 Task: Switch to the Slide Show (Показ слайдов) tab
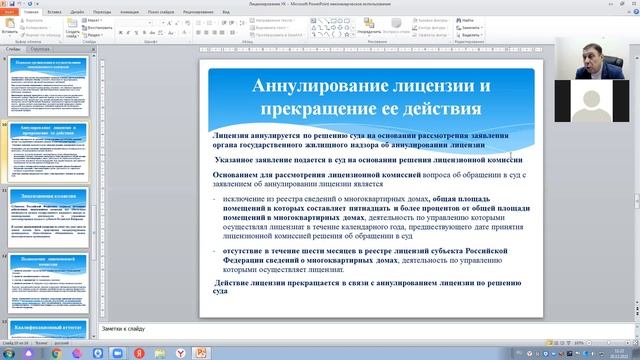tap(161, 12)
